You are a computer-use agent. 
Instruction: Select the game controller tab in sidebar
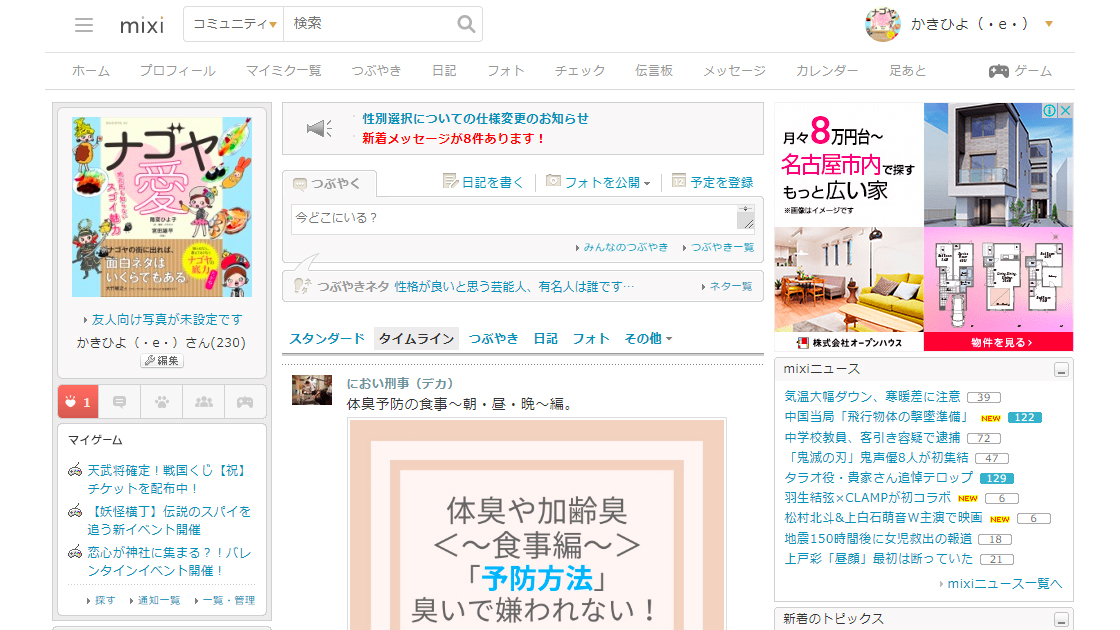click(x=245, y=402)
